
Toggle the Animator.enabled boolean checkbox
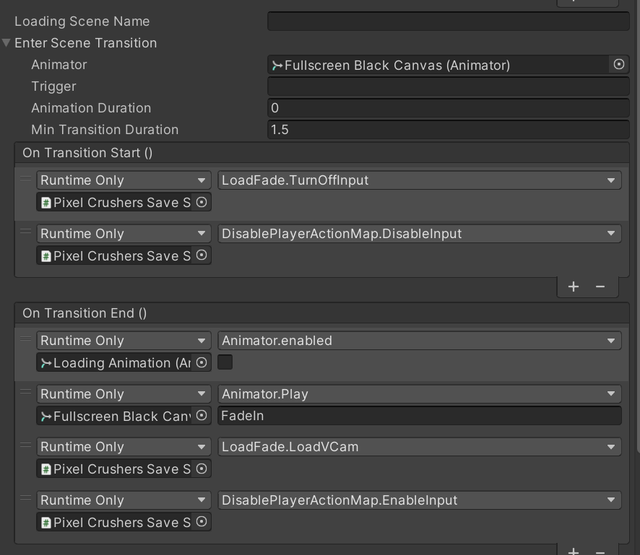tap(225, 362)
